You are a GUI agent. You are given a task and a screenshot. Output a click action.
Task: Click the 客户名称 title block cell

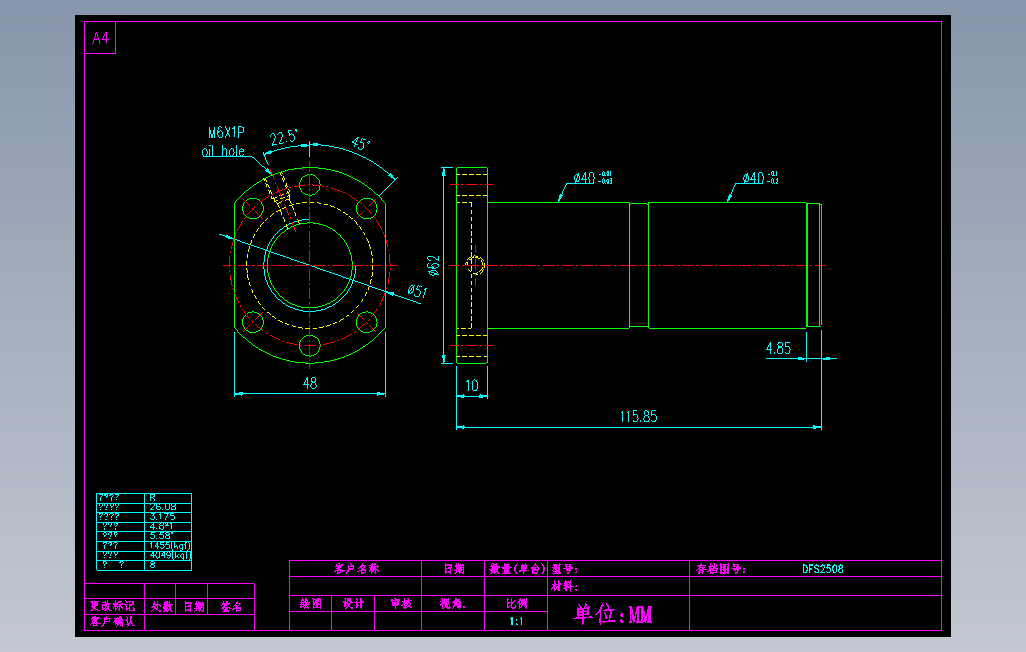(x=356, y=569)
